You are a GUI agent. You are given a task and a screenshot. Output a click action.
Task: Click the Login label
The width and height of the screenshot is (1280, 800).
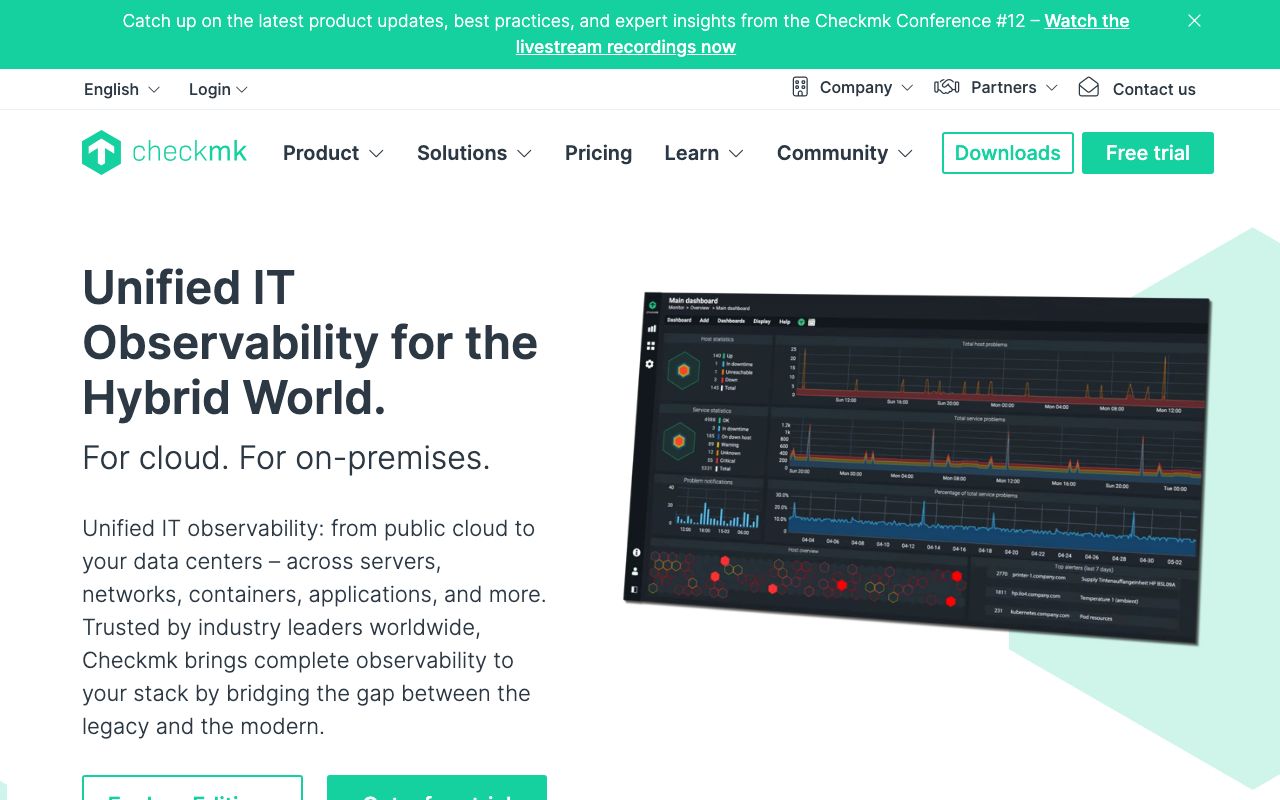tap(210, 90)
